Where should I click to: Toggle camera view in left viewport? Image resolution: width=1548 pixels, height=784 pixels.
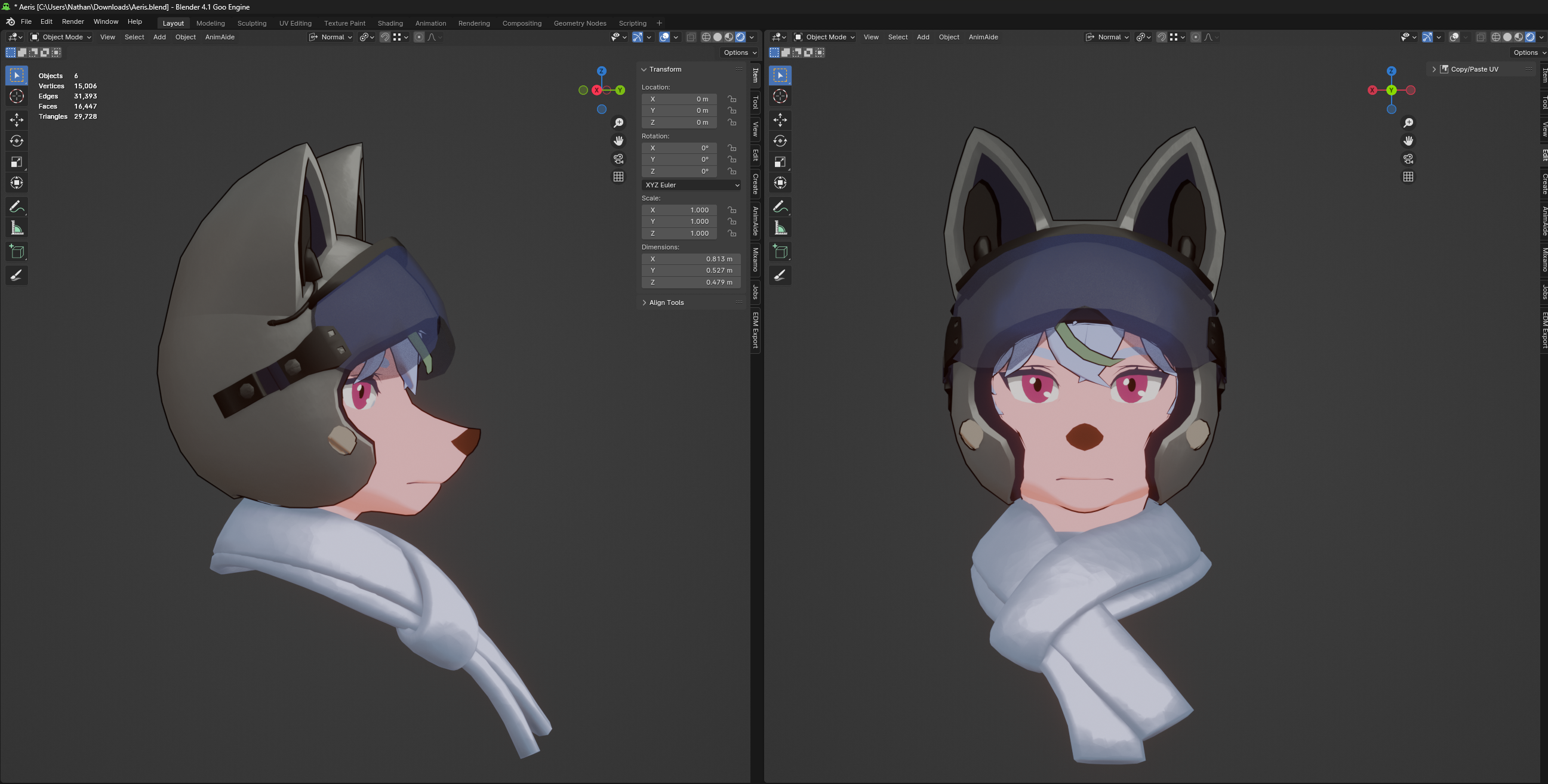click(618, 159)
